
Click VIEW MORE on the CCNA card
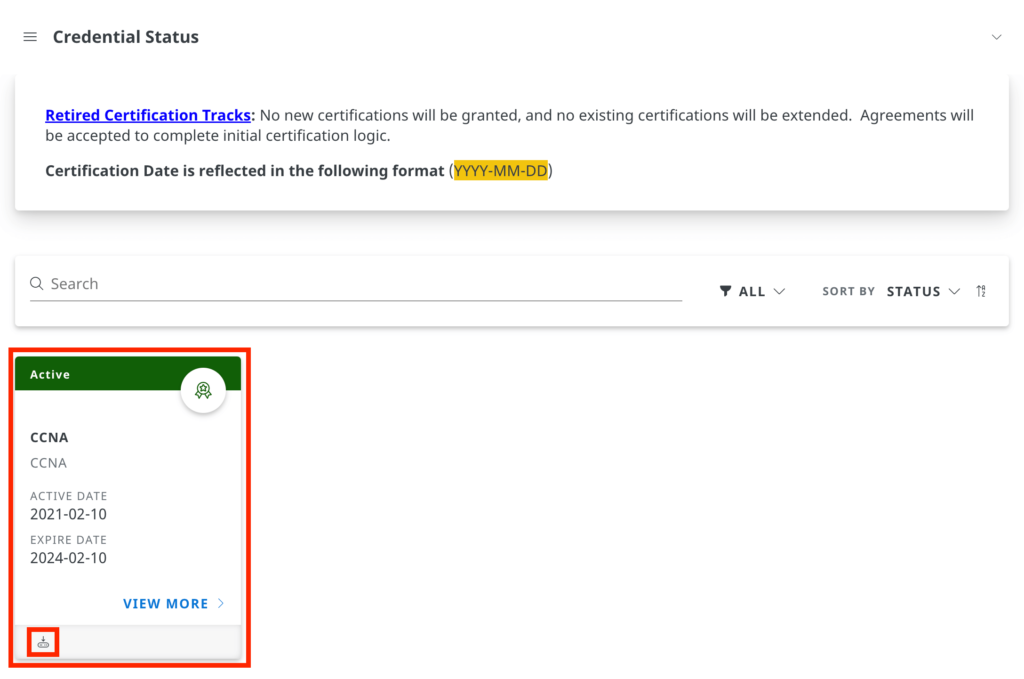pos(174,604)
